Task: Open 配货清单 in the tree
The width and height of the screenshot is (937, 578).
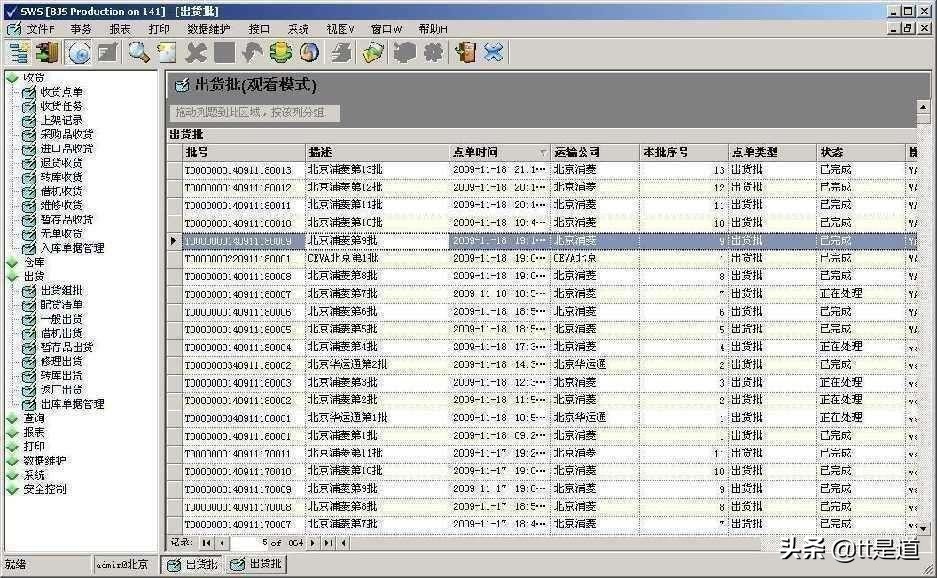Action: 61,304
